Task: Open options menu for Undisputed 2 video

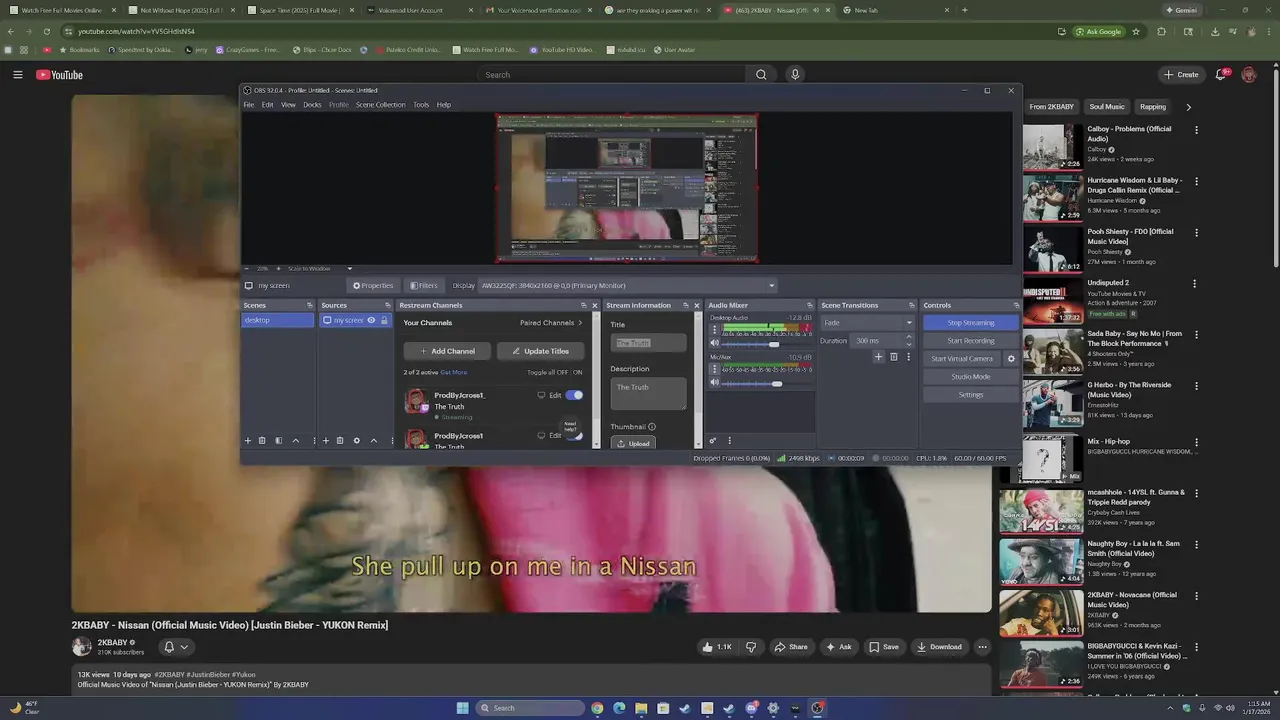Action: point(1196,283)
